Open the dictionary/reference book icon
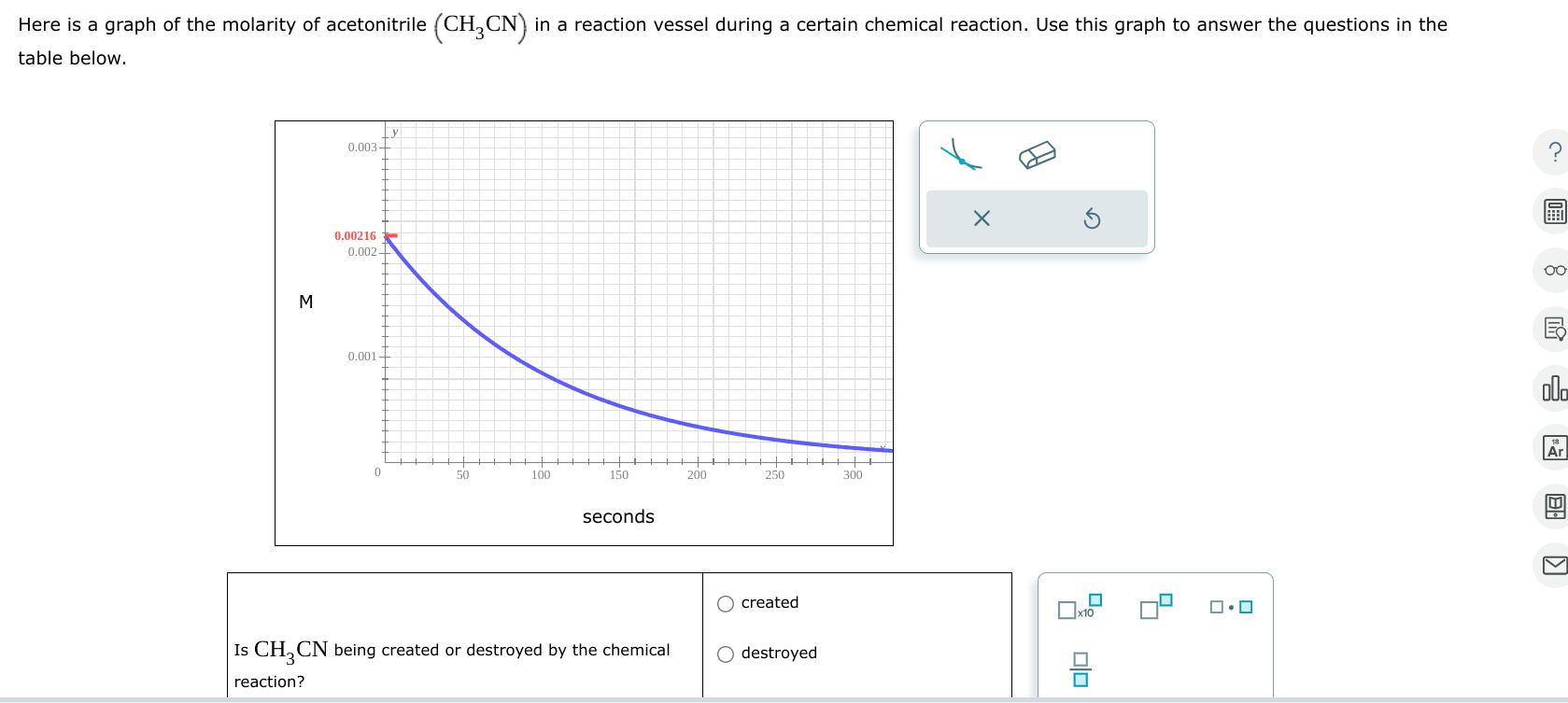1568x703 pixels. (1553, 505)
